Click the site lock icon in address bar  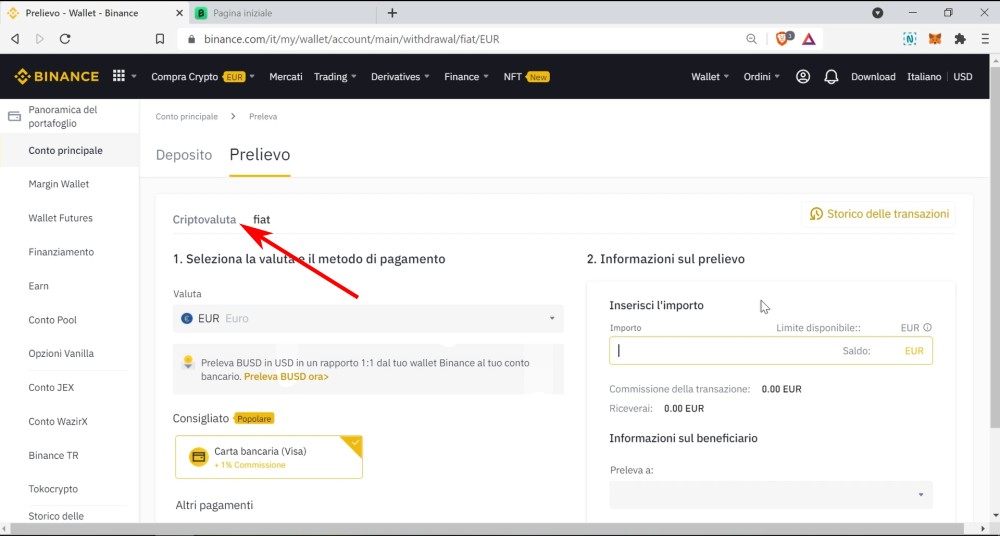[x=191, y=39]
